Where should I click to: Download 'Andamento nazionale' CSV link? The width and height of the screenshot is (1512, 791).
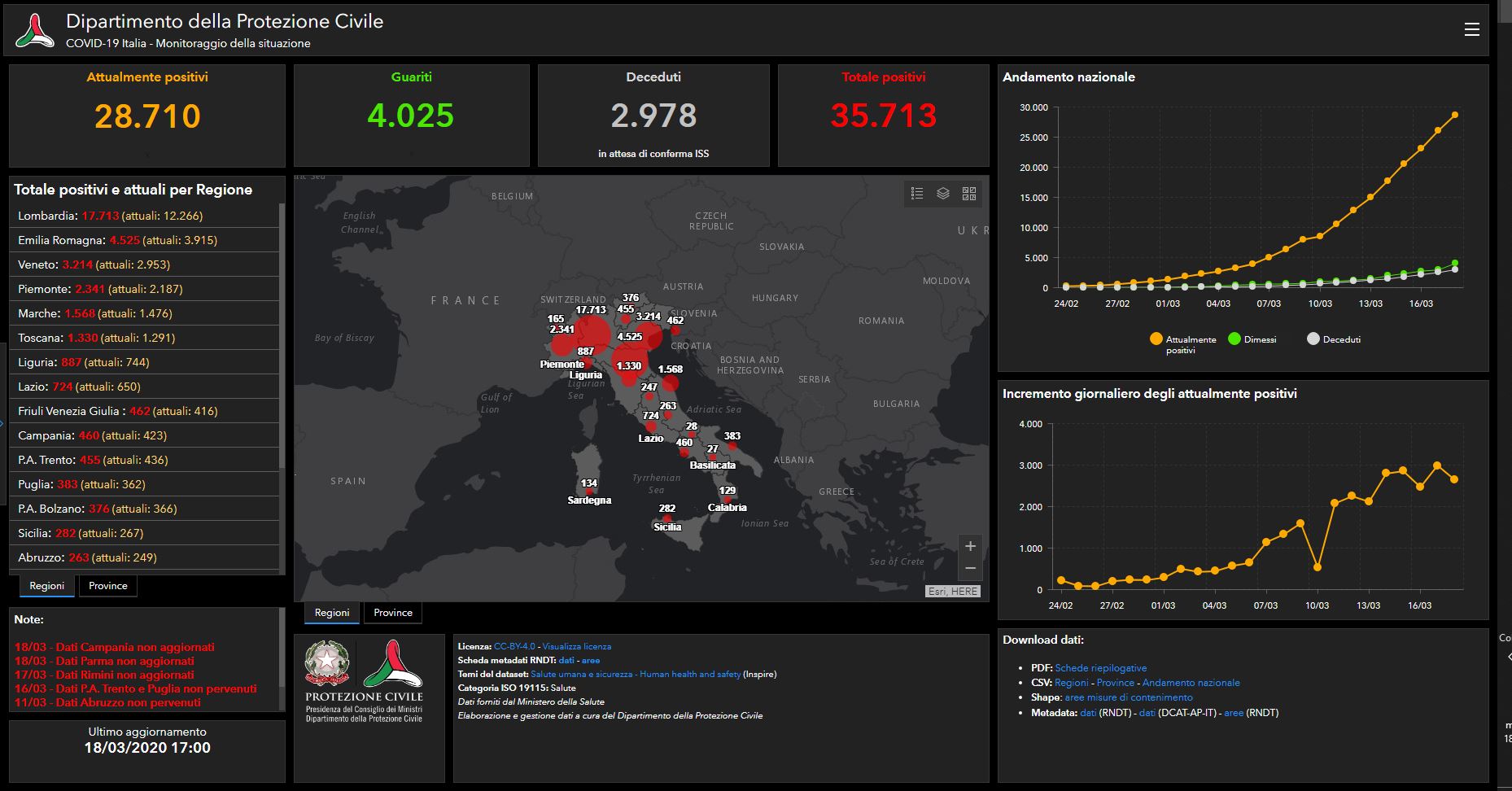[1191, 683]
